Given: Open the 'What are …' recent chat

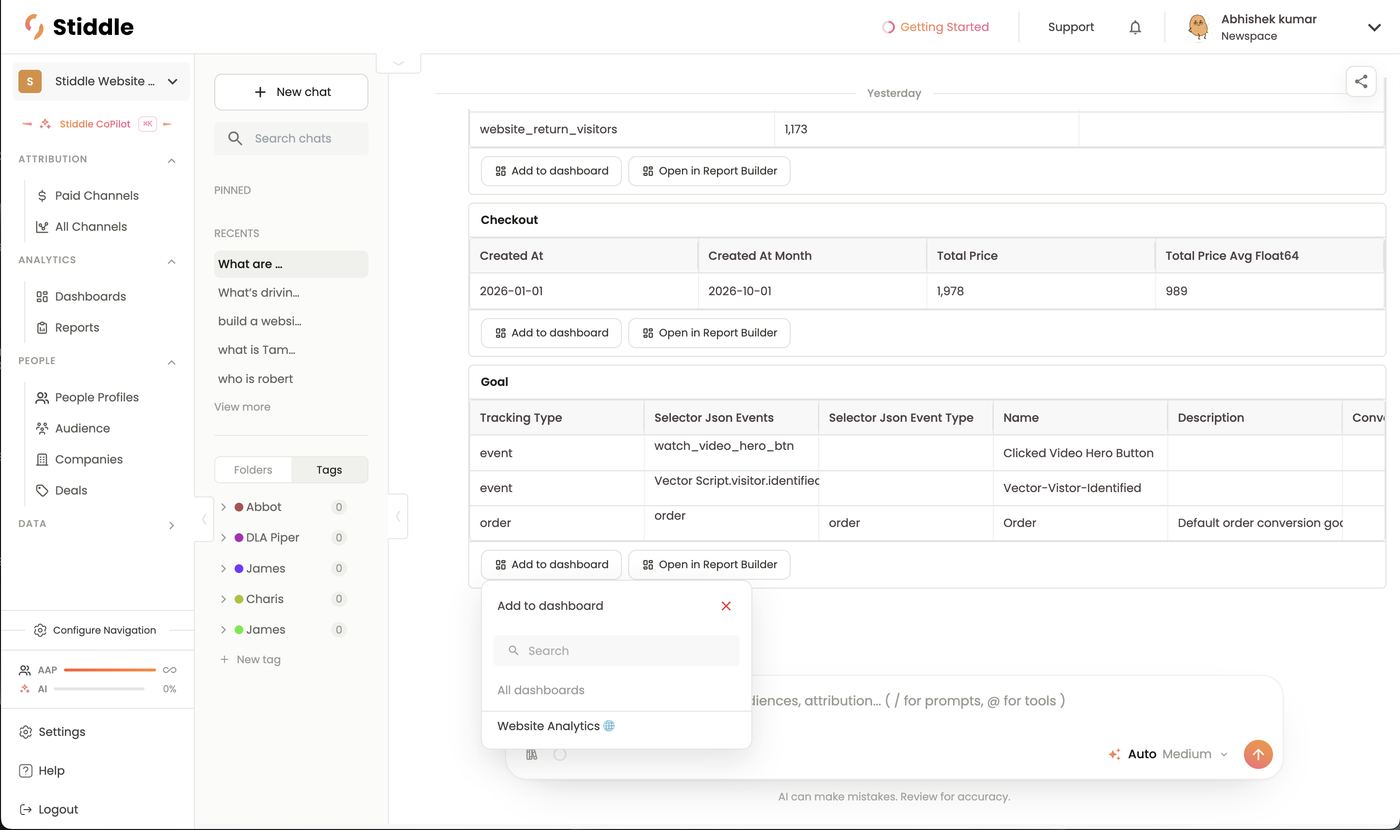Looking at the screenshot, I should 291,264.
